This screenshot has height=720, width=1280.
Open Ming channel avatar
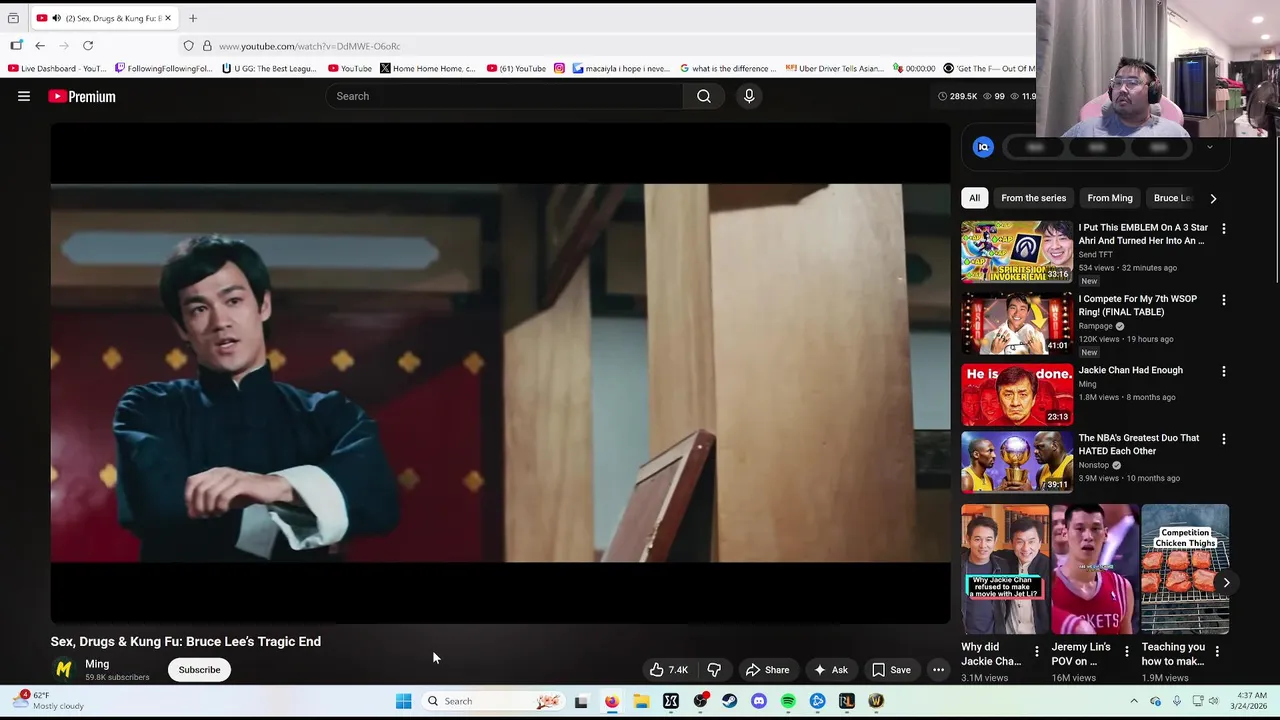pyautogui.click(x=64, y=670)
